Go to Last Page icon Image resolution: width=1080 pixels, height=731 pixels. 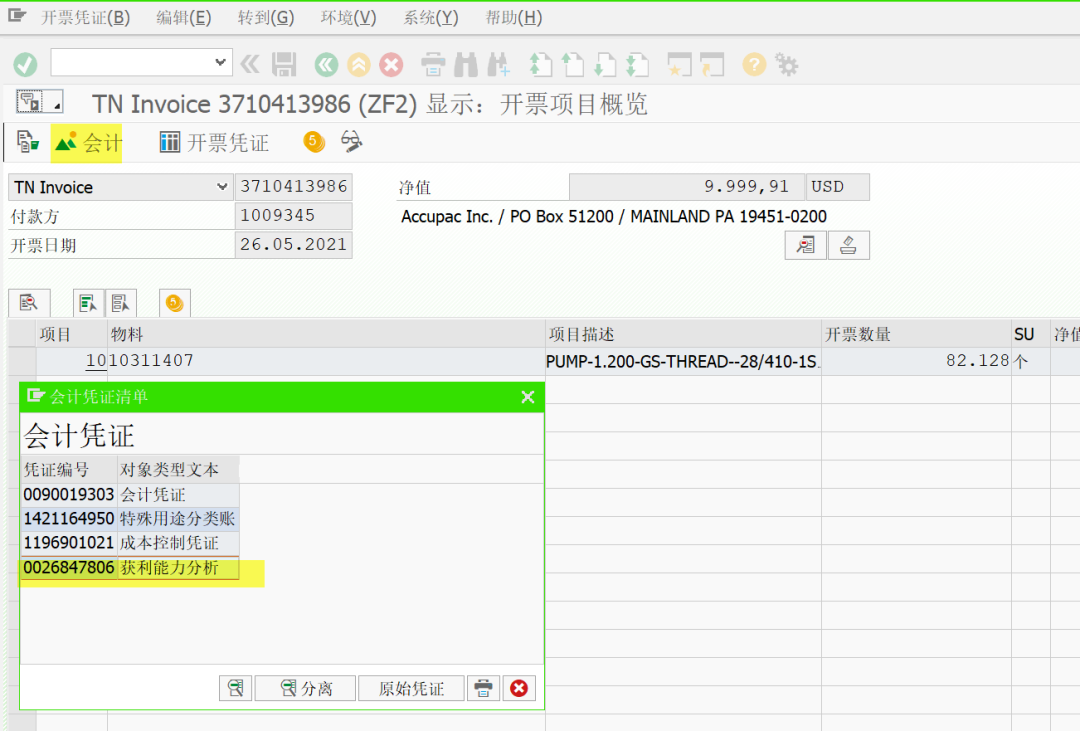(638, 65)
